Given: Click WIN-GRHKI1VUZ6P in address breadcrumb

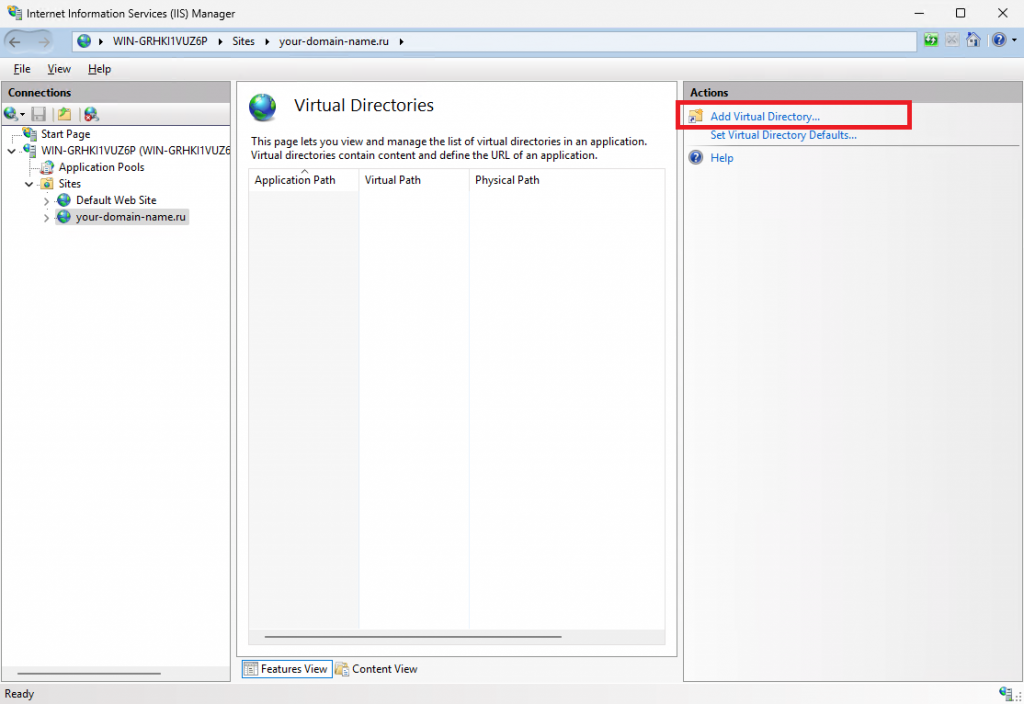Looking at the screenshot, I should point(160,41).
